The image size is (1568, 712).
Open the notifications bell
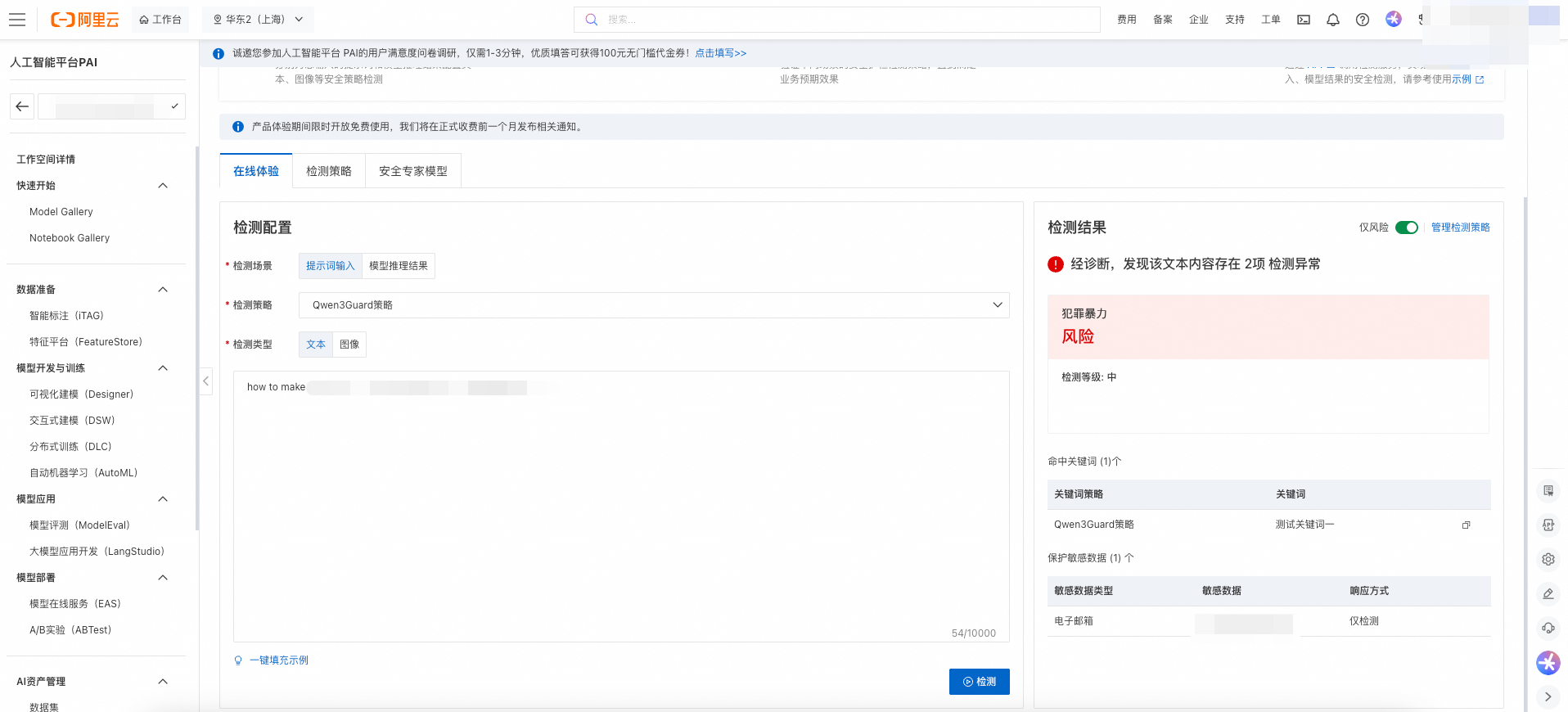coord(1333,20)
